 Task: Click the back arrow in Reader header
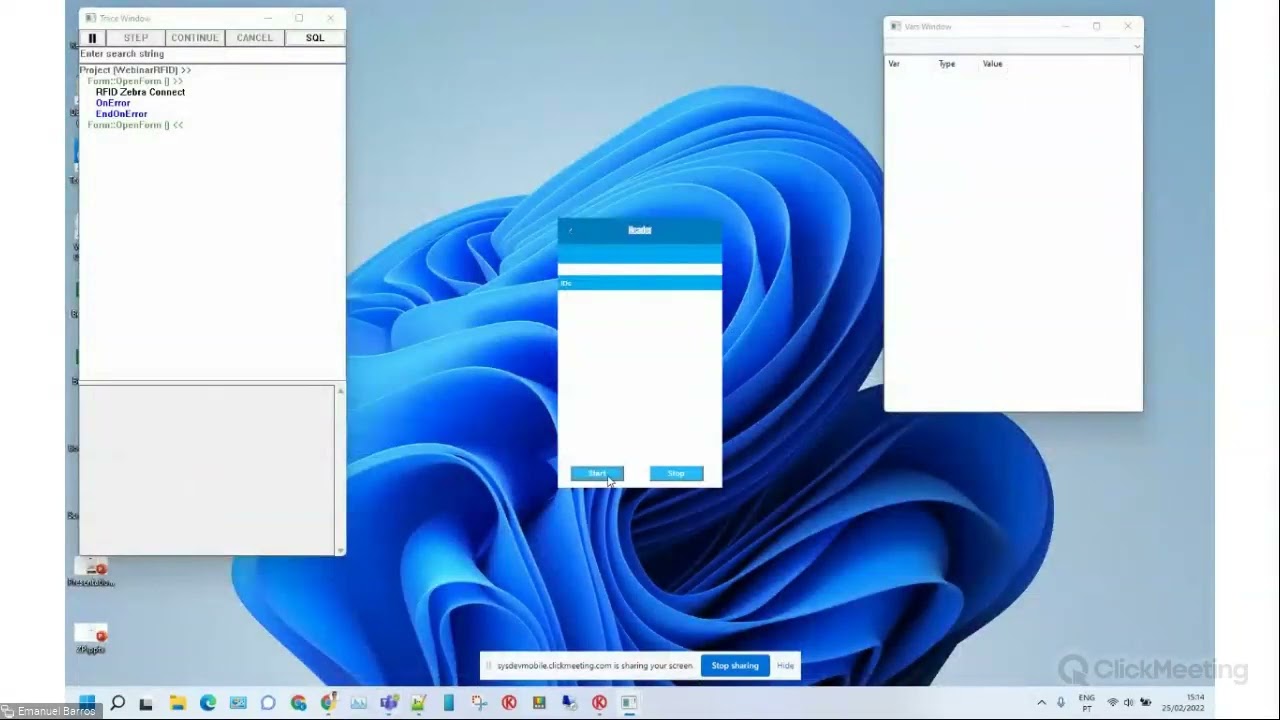click(x=570, y=230)
